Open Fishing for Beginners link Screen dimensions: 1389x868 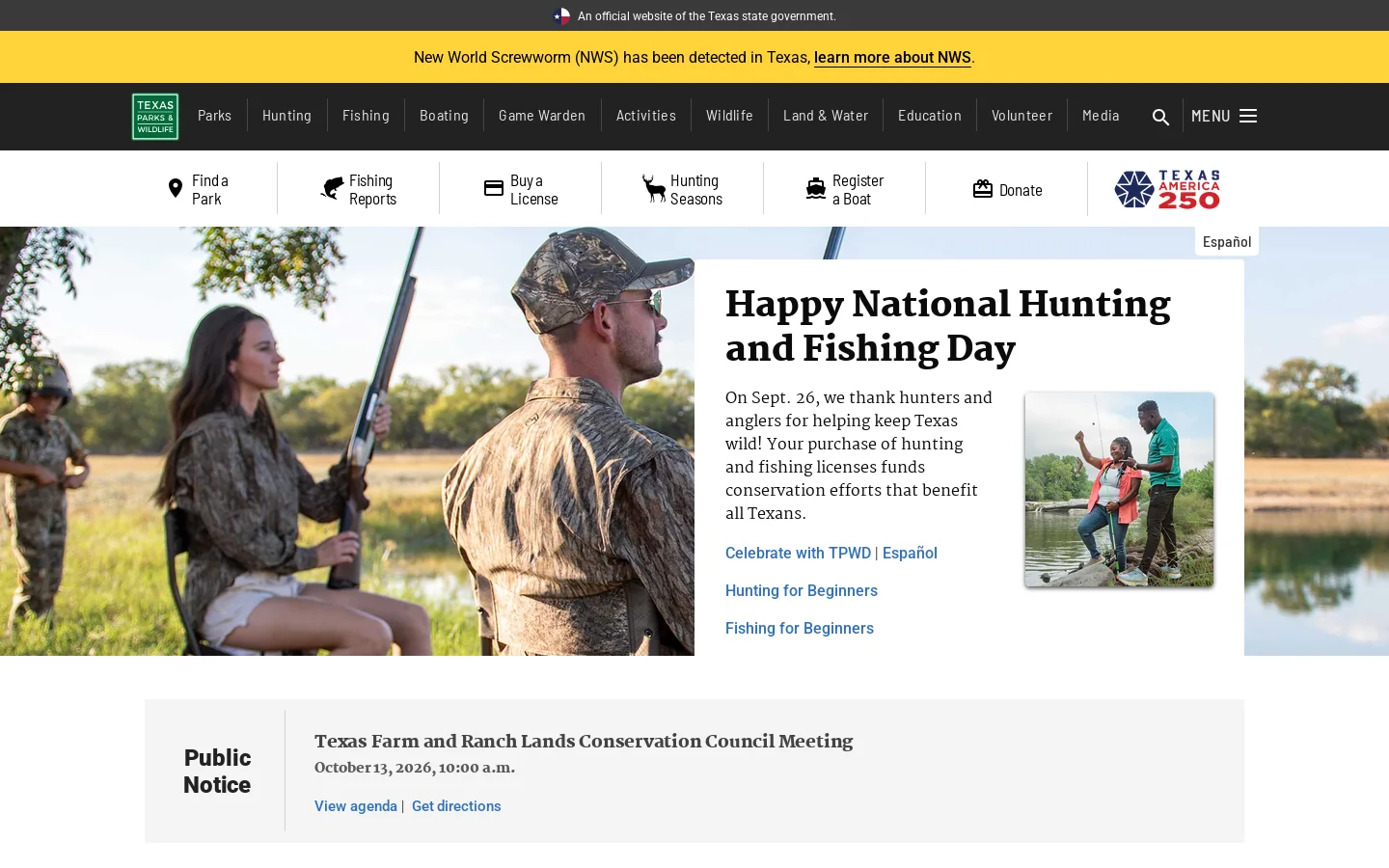pyautogui.click(x=800, y=628)
